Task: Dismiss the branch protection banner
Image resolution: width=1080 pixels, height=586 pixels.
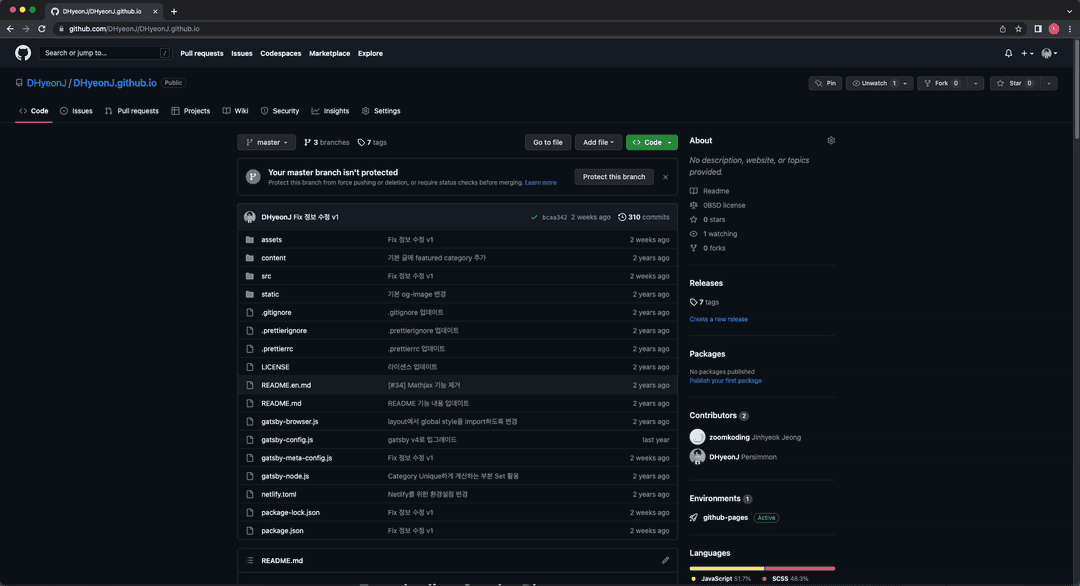Action: point(665,177)
